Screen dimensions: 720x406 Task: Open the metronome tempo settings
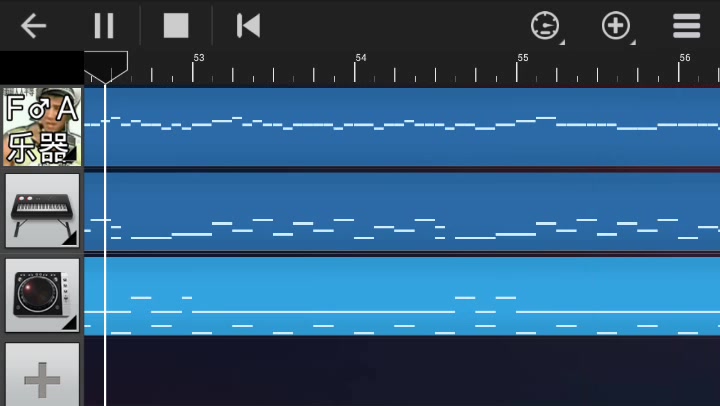point(546,26)
